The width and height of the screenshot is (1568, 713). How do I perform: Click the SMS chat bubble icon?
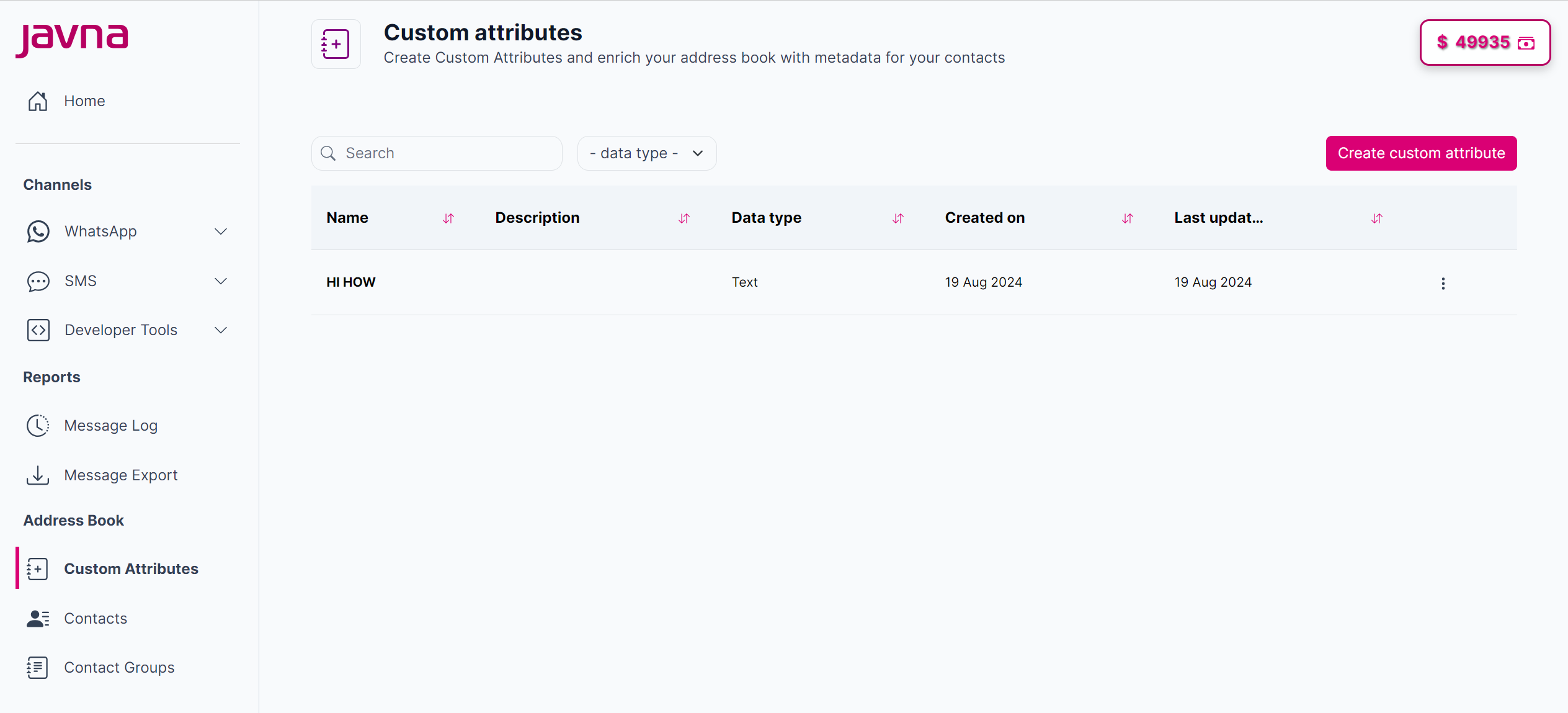pos(38,281)
